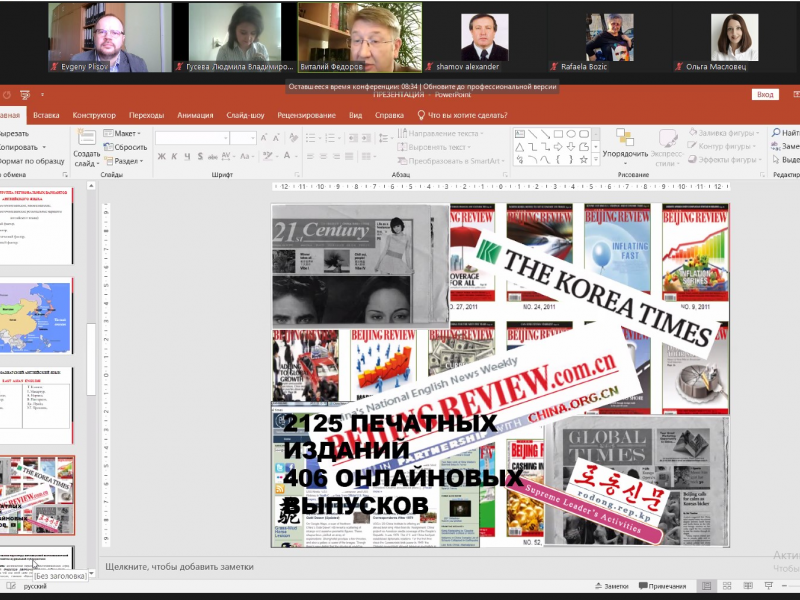Click the Создать слайд icon
Image resolution: width=800 pixels, height=600 pixels.
(x=86, y=138)
